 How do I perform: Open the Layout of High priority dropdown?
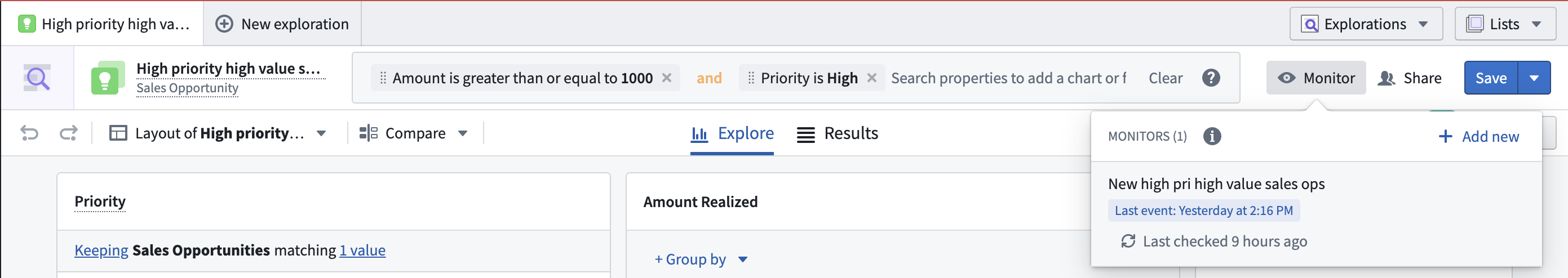tap(218, 133)
